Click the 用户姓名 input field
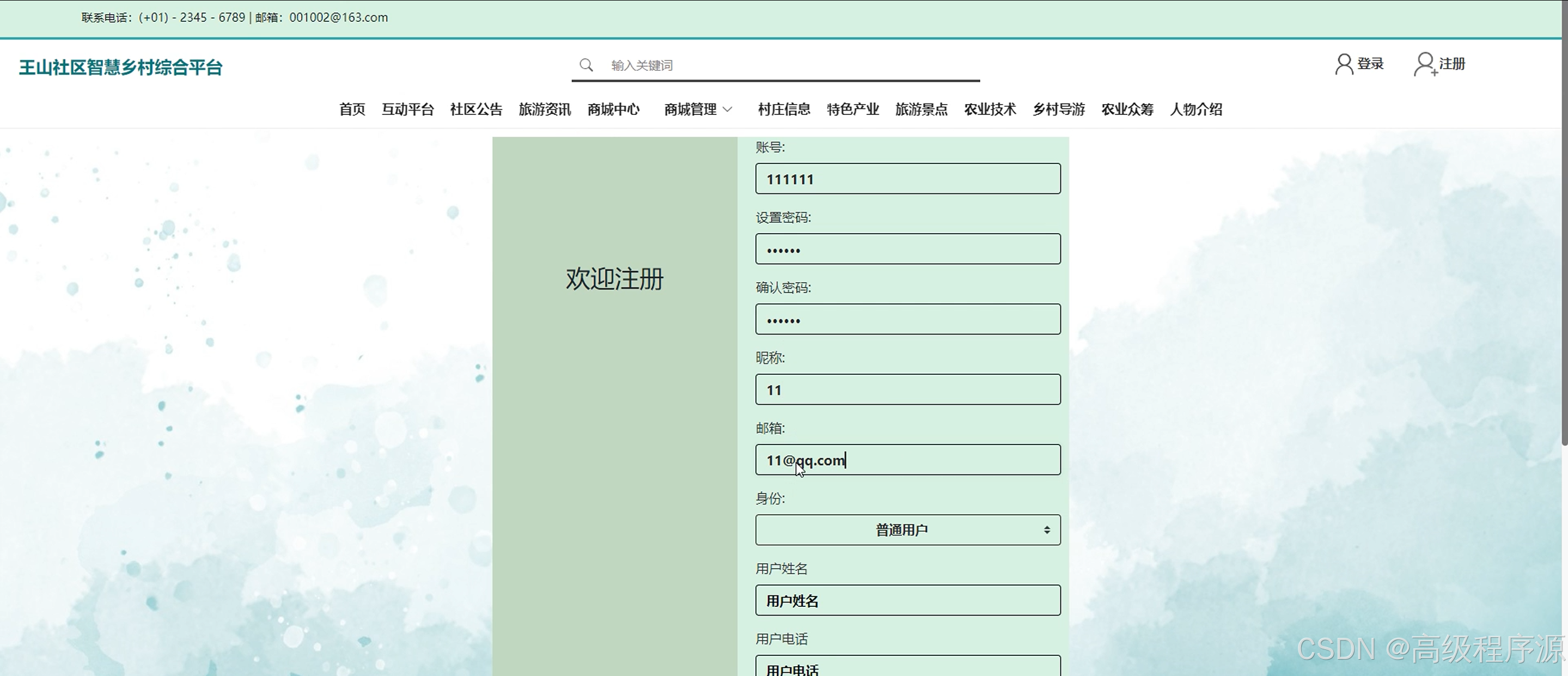Image resolution: width=1568 pixels, height=676 pixels. (x=907, y=600)
